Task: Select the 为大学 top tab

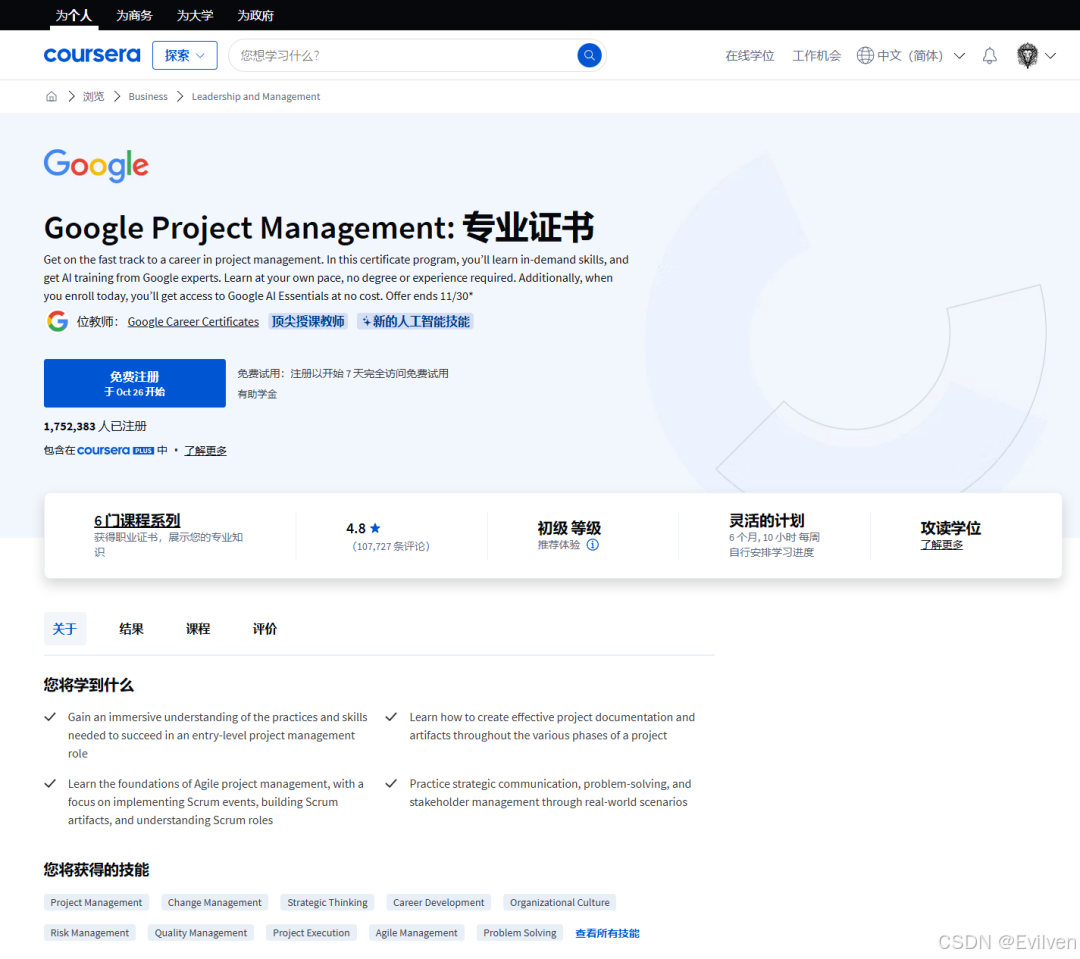Action: 195,15
